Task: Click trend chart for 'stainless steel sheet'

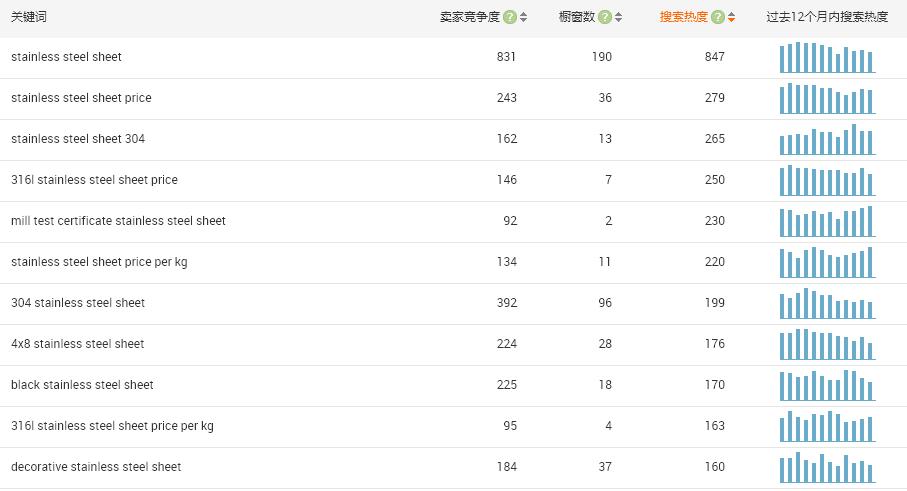Action: click(x=827, y=58)
